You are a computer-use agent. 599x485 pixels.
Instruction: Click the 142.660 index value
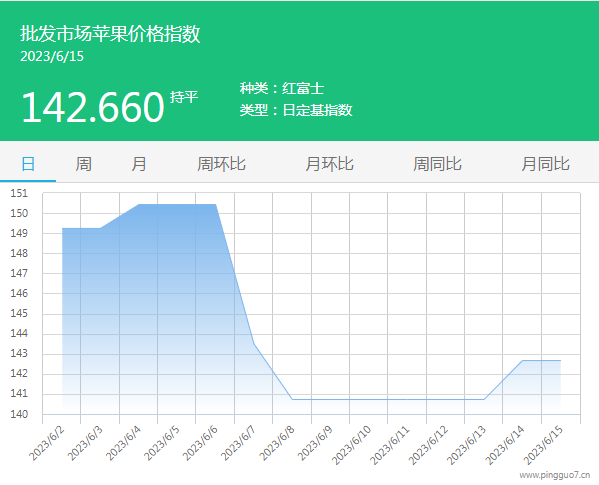pos(93,107)
